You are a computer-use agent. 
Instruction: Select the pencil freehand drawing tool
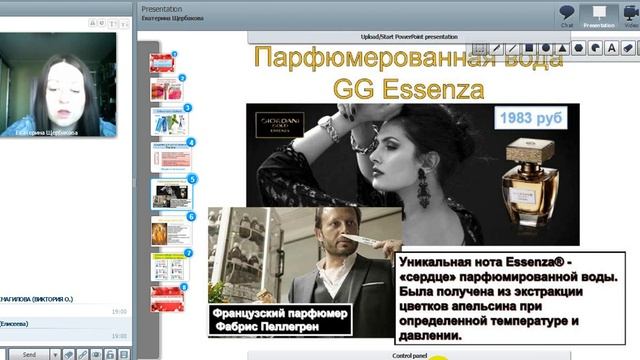point(496,49)
